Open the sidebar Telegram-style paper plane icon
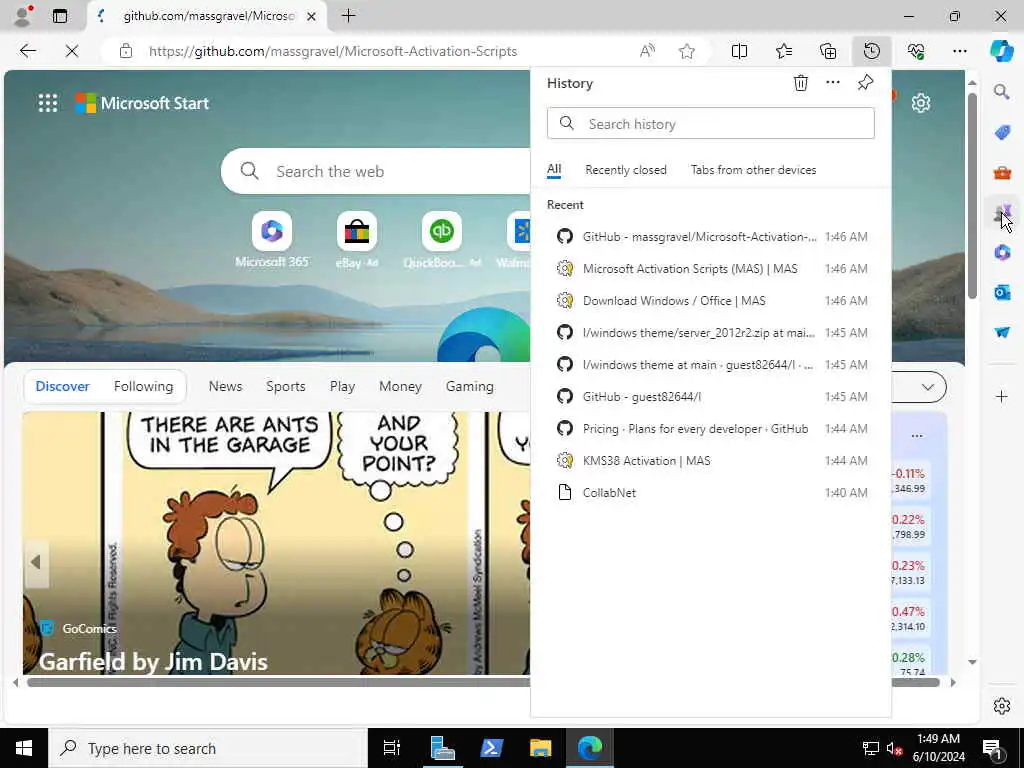Viewport: 1024px width, 768px height. click(x=1002, y=332)
